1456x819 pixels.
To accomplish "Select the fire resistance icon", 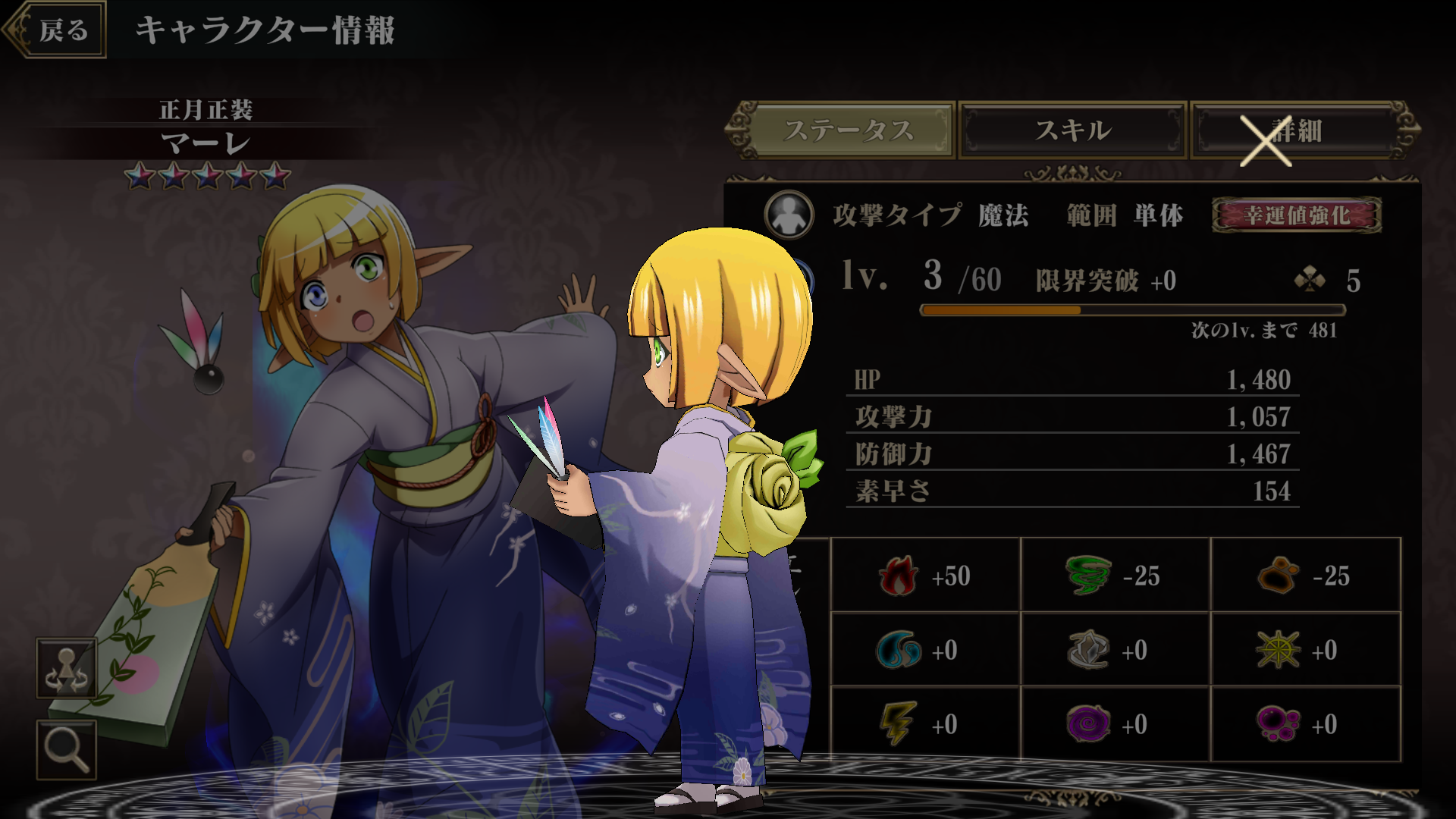I will tap(899, 575).
